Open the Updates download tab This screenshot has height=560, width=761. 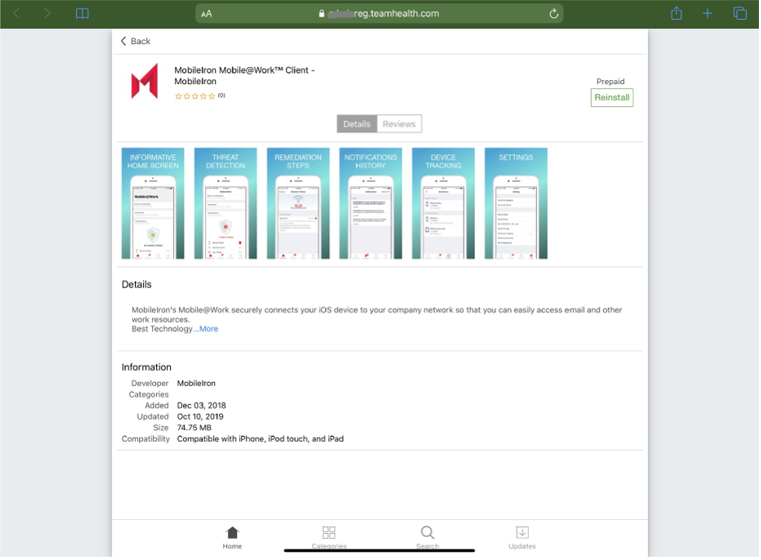pos(522,536)
